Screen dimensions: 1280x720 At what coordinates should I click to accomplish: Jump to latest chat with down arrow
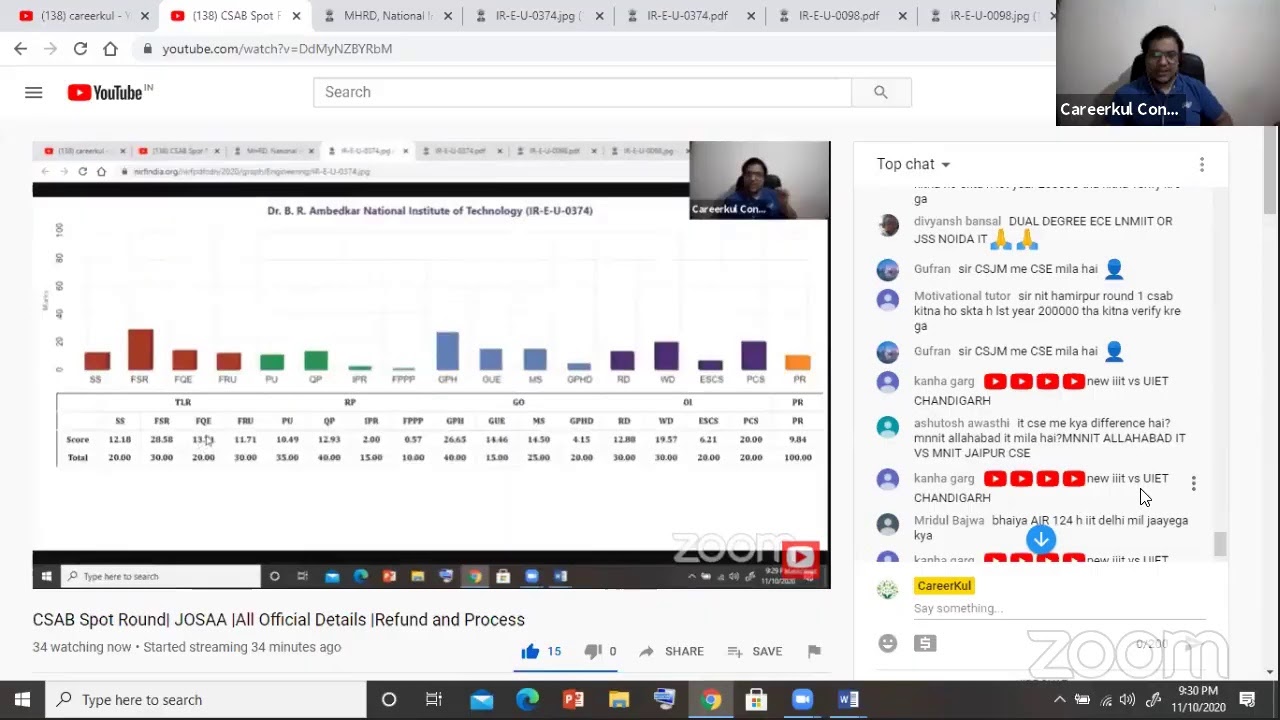(x=1041, y=539)
